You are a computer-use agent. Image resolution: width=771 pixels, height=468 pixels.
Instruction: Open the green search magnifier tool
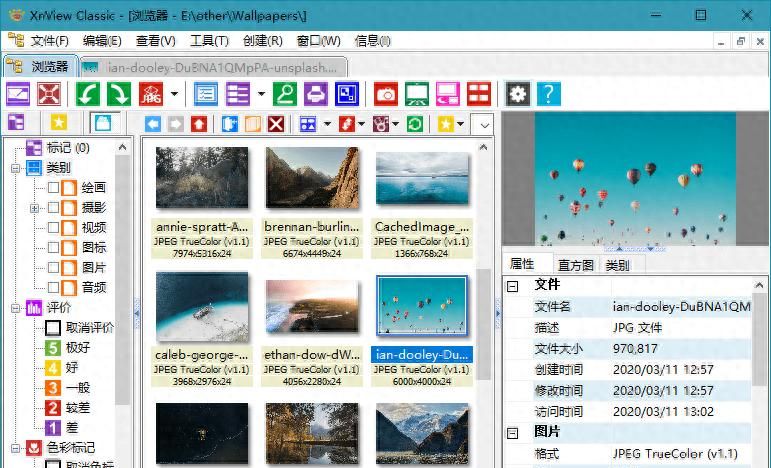tap(285, 94)
